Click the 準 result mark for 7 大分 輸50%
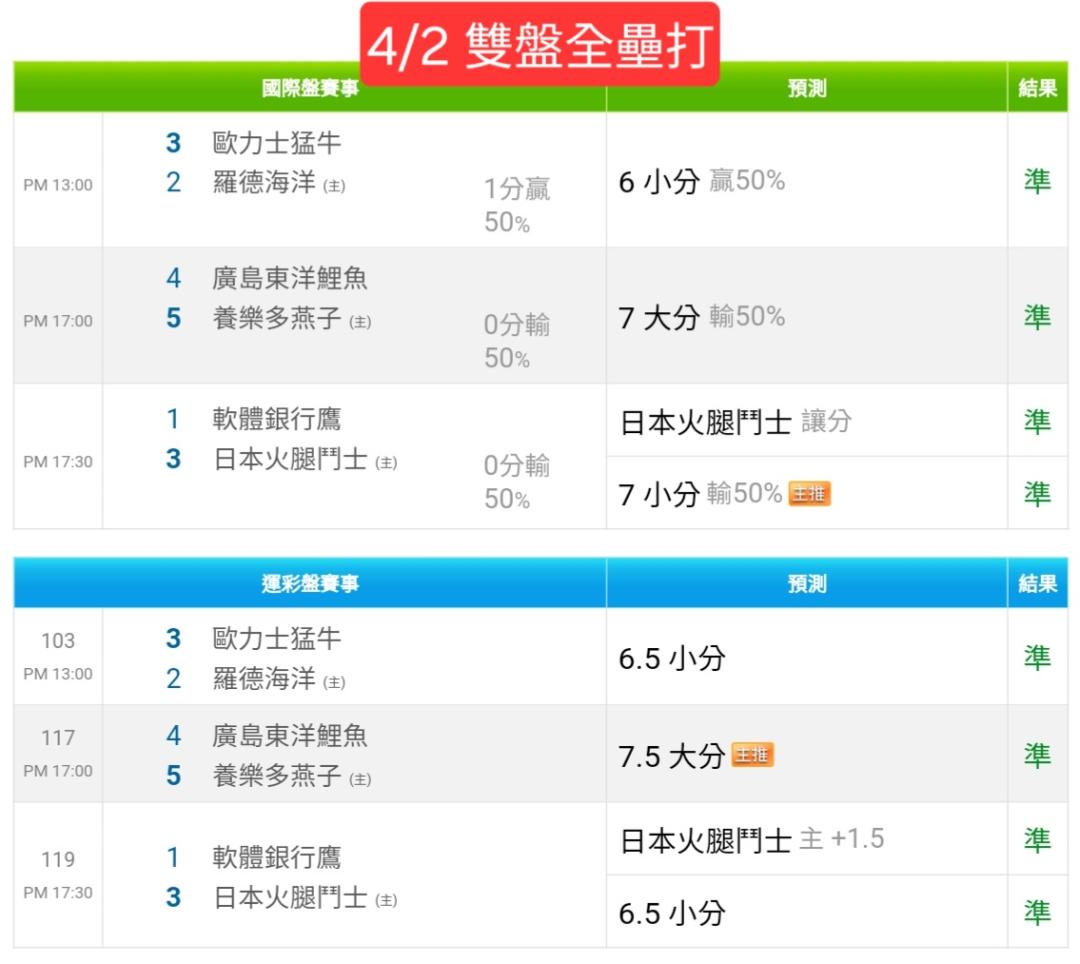The image size is (1080, 964). (1037, 317)
